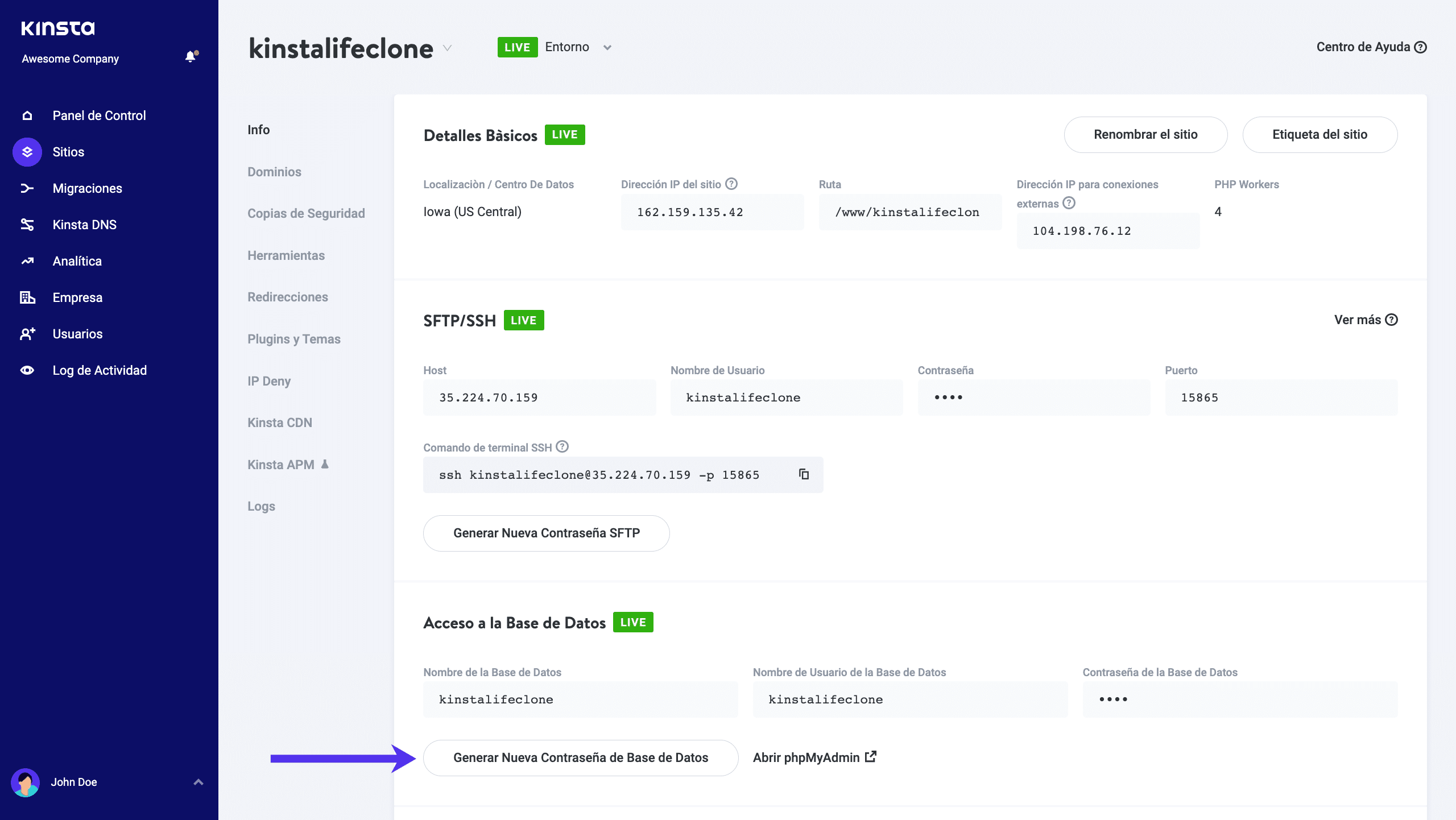Click the Kinsta DNS sidebar icon
The image size is (1456, 820).
click(x=27, y=225)
